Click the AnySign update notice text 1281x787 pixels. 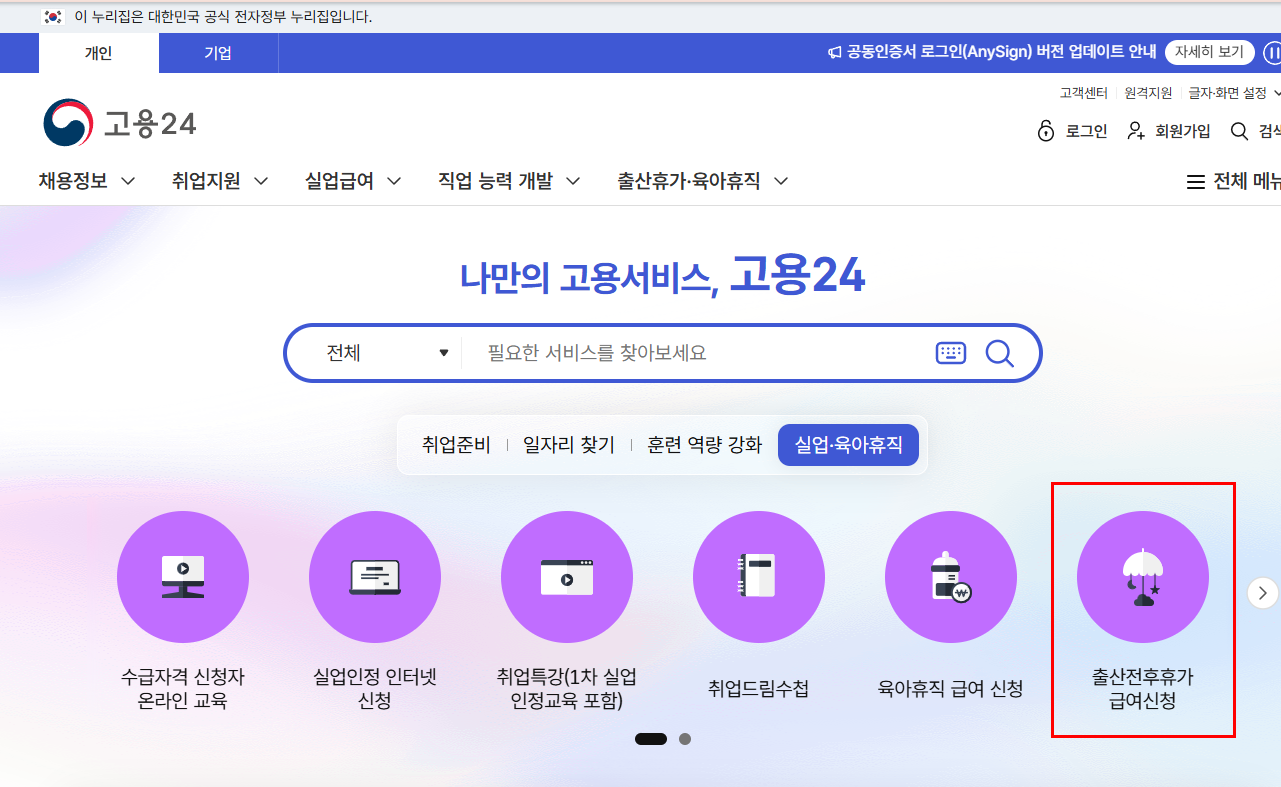tap(1001, 52)
